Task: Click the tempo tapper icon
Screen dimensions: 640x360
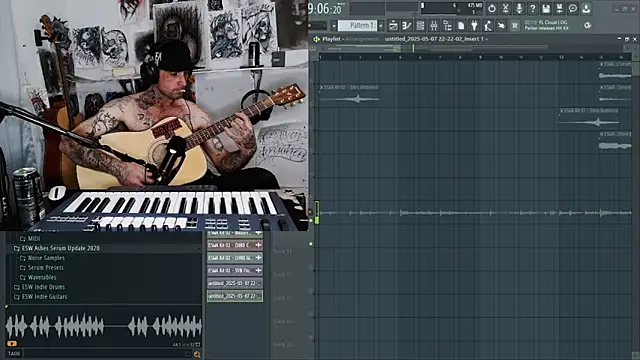Action: pos(488,26)
